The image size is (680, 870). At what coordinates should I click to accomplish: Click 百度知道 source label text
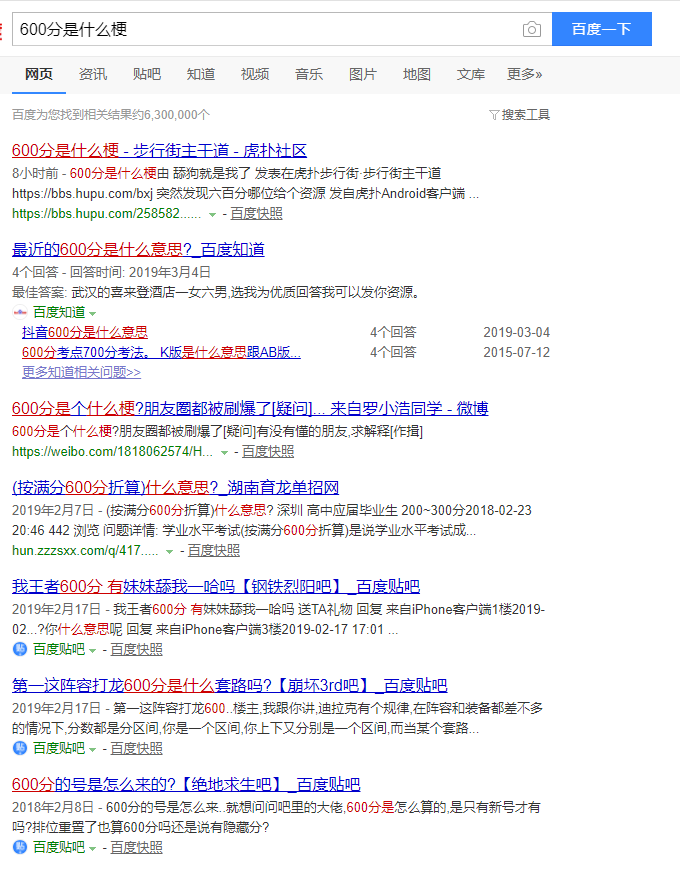pyautogui.click(x=59, y=312)
